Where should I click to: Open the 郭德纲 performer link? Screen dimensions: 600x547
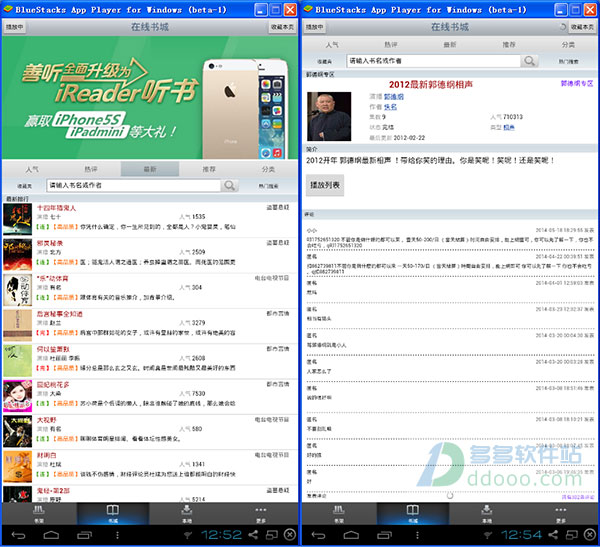[394, 97]
